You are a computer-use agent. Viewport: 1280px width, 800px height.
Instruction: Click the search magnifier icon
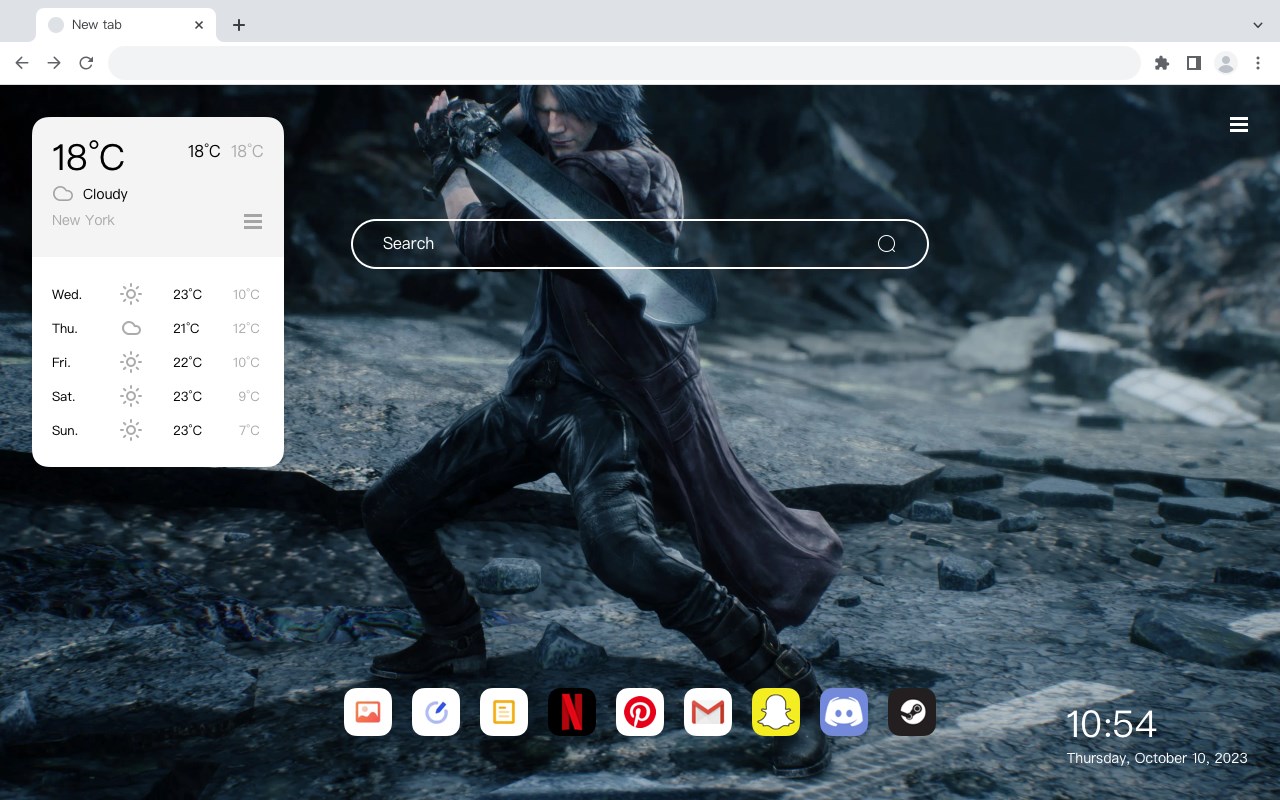(886, 244)
